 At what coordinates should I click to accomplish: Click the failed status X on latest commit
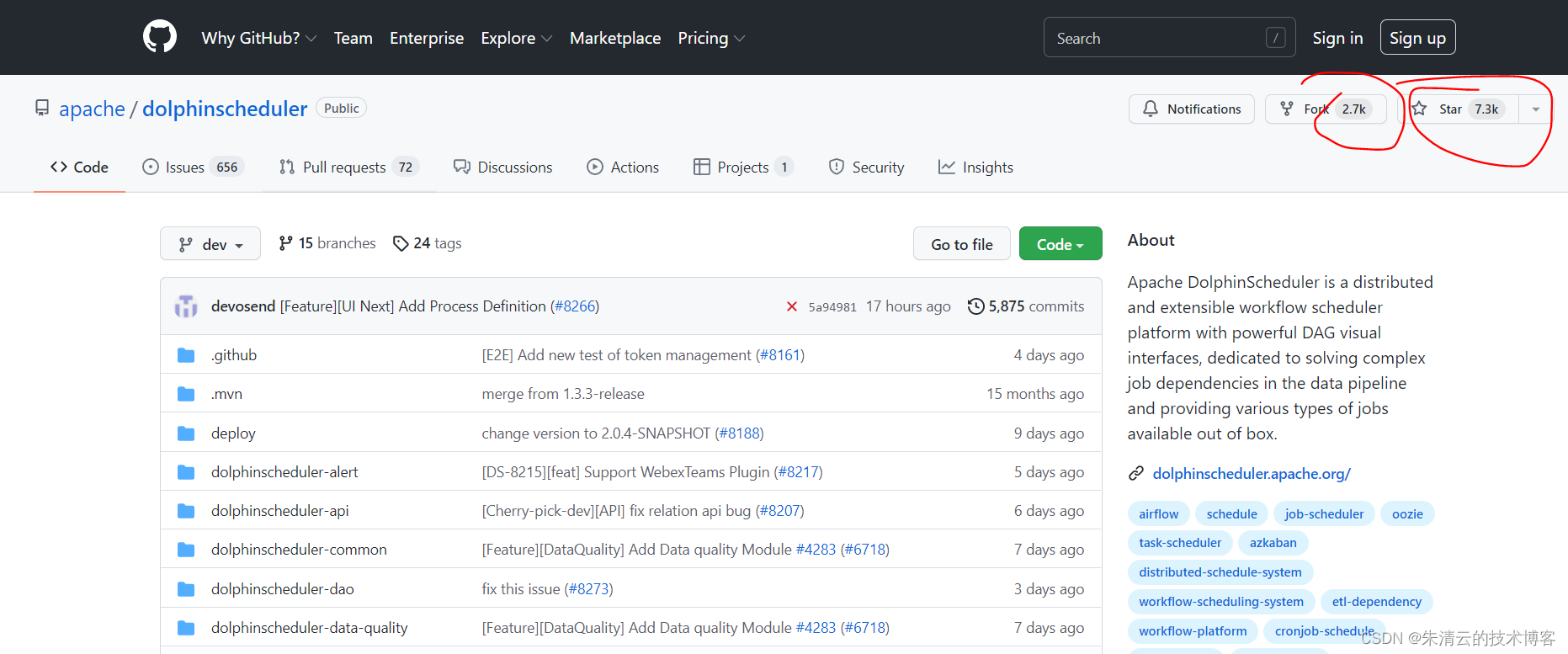[792, 306]
